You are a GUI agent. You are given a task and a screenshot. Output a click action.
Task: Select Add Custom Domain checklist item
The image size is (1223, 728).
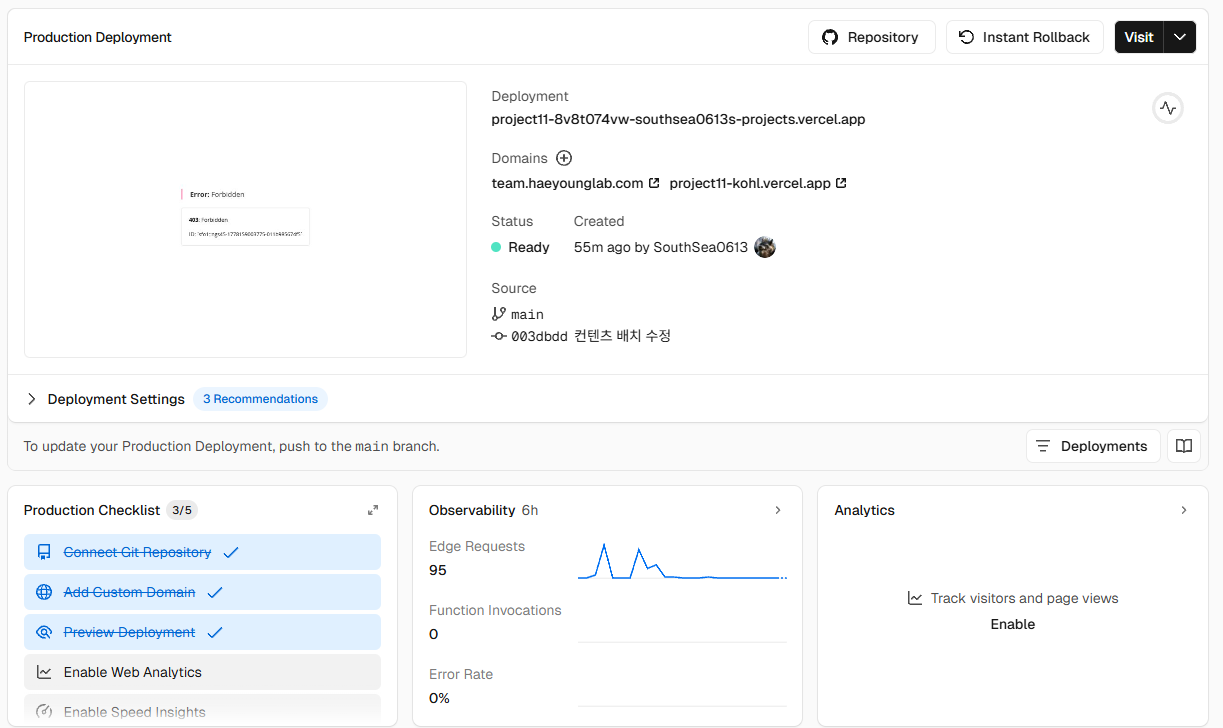click(202, 592)
